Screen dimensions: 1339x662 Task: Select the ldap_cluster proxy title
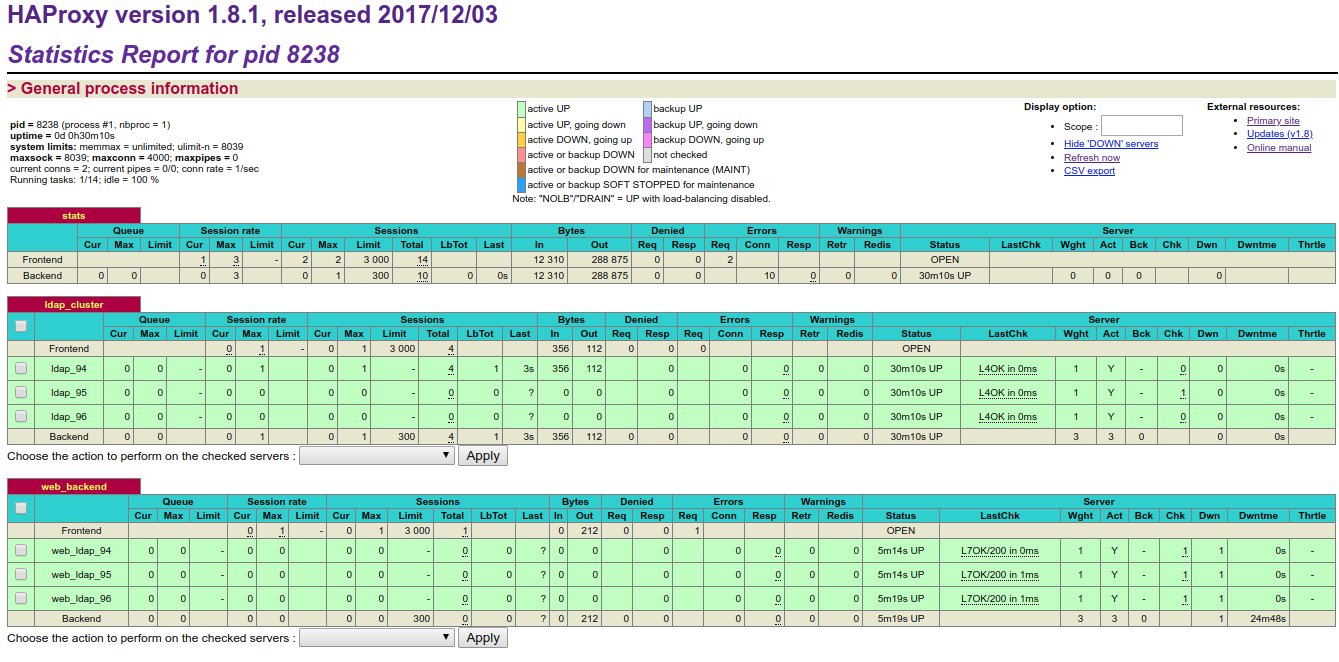point(74,305)
